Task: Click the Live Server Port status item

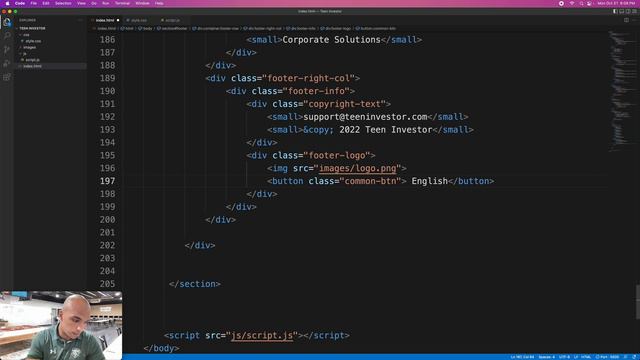Action: tap(608, 357)
